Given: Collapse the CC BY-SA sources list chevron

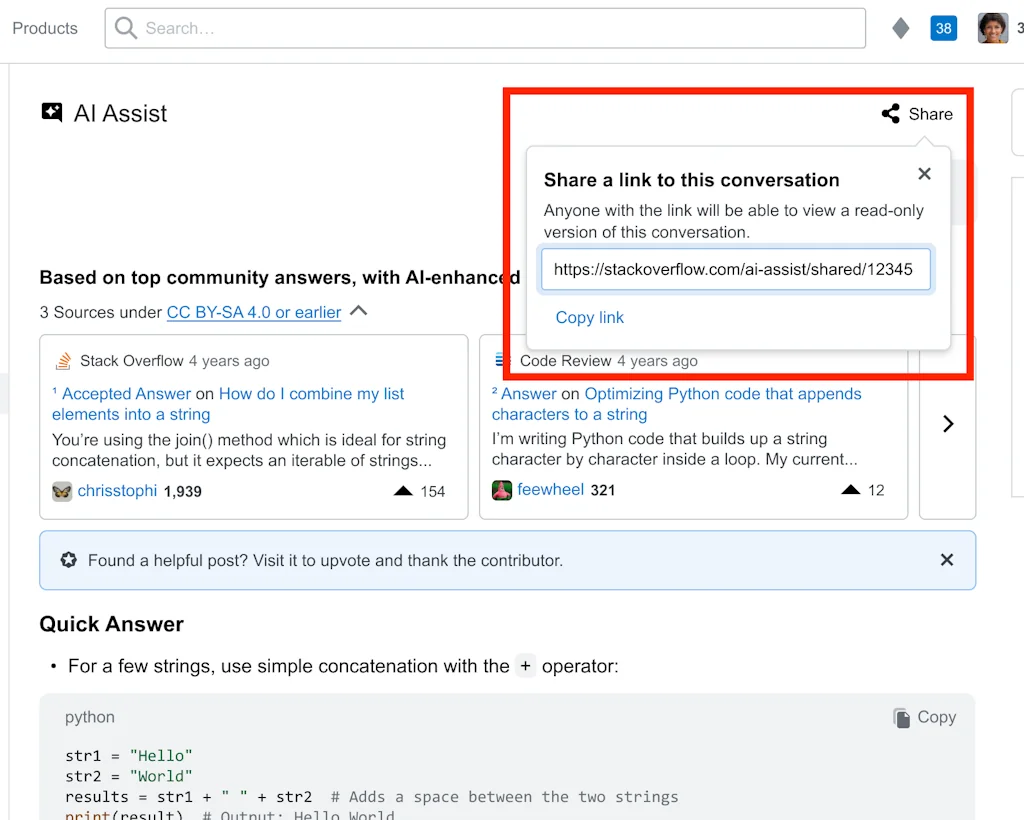Looking at the screenshot, I should coord(358,311).
